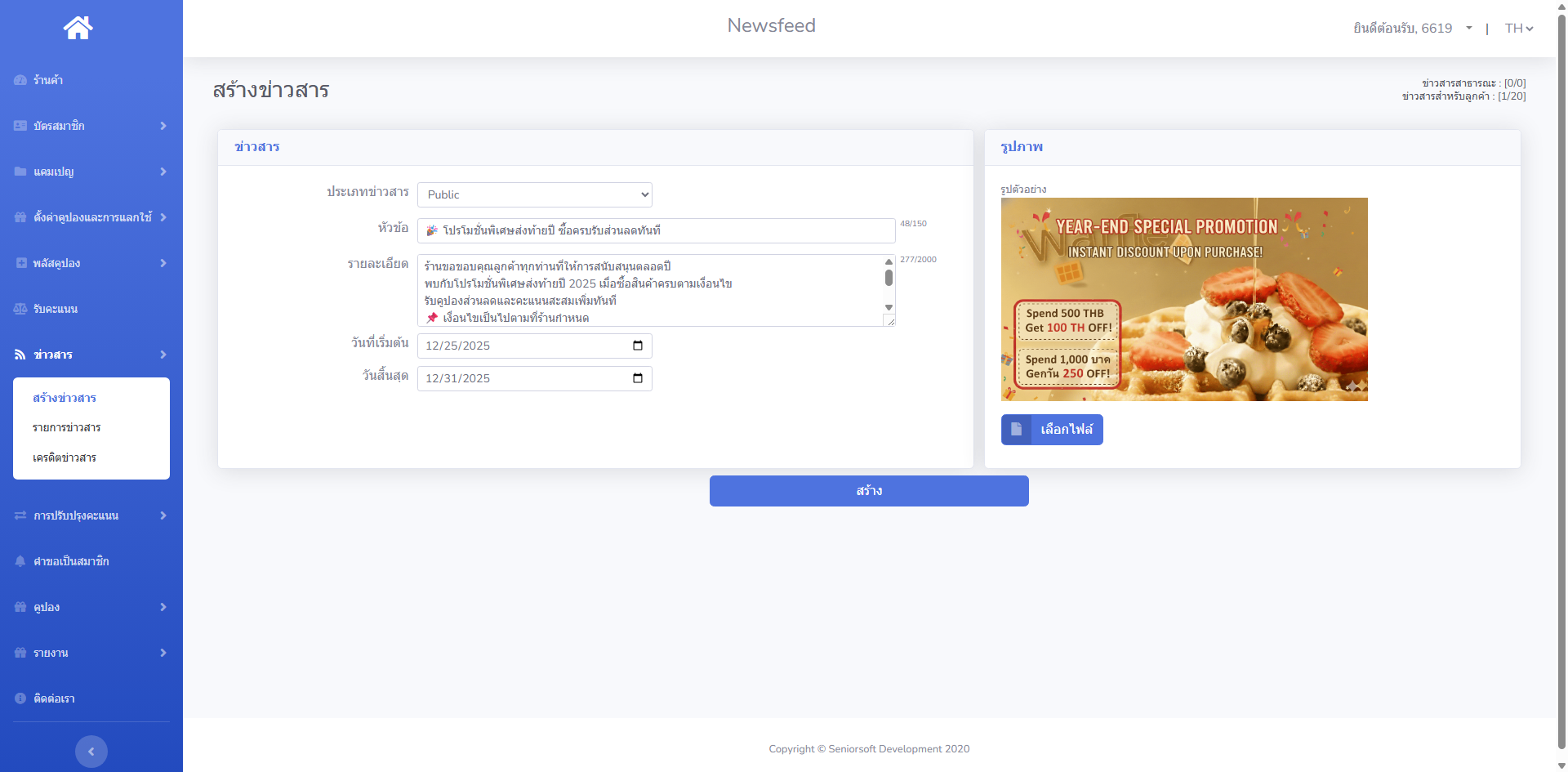Click the ร้านค้า shop icon

pyautogui.click(x=20, y=80)
